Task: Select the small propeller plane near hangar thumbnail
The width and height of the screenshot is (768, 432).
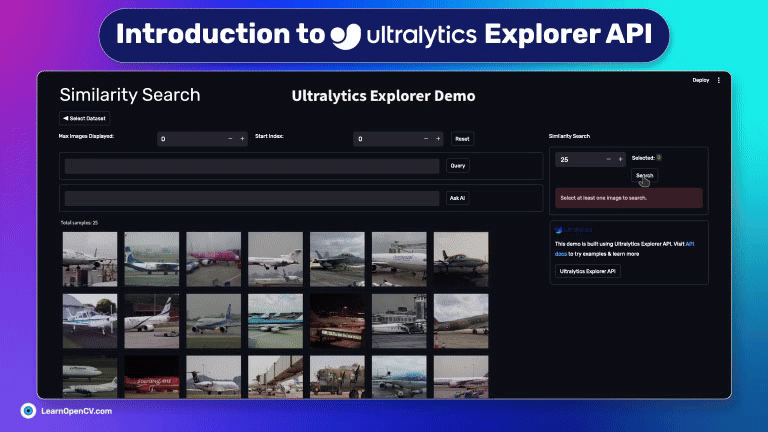Action: tap(90, 321)
